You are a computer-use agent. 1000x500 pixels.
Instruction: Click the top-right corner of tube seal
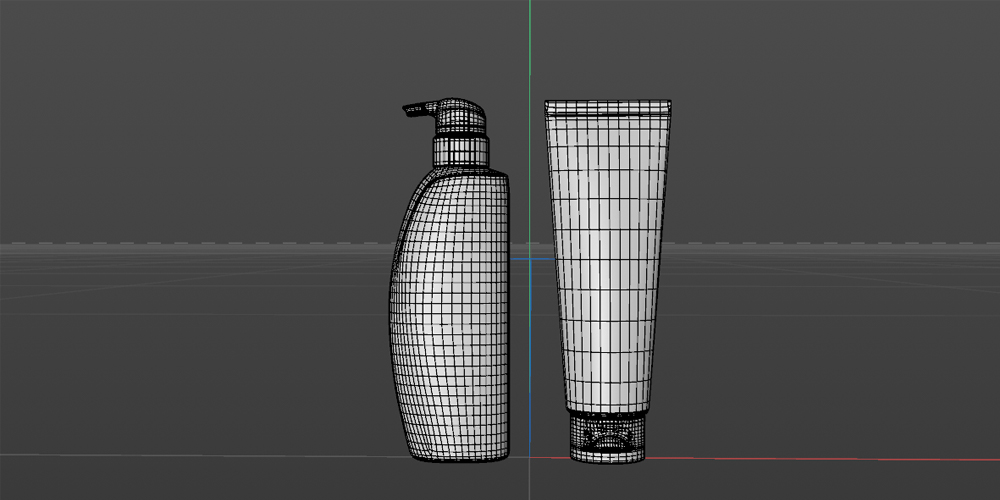668,103
